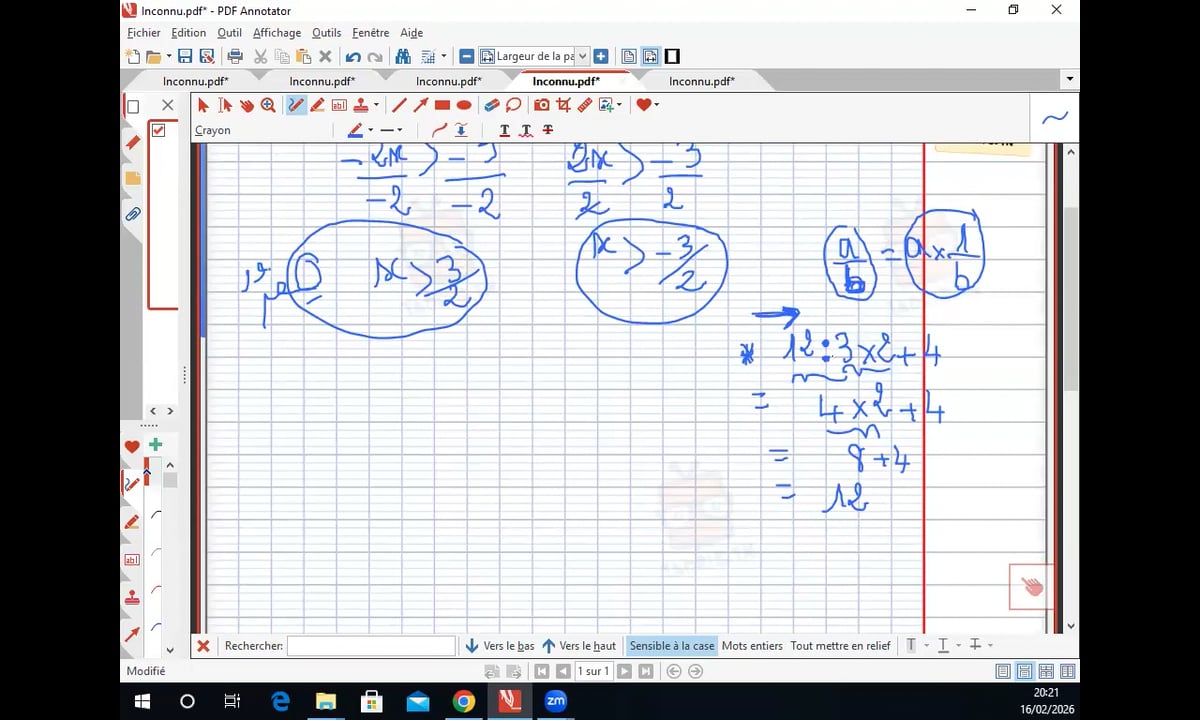Screen dimensions: 1200x720
Task: Select the Pen (Crayon) tool in toolbar
Action: [x=296, y=105]
